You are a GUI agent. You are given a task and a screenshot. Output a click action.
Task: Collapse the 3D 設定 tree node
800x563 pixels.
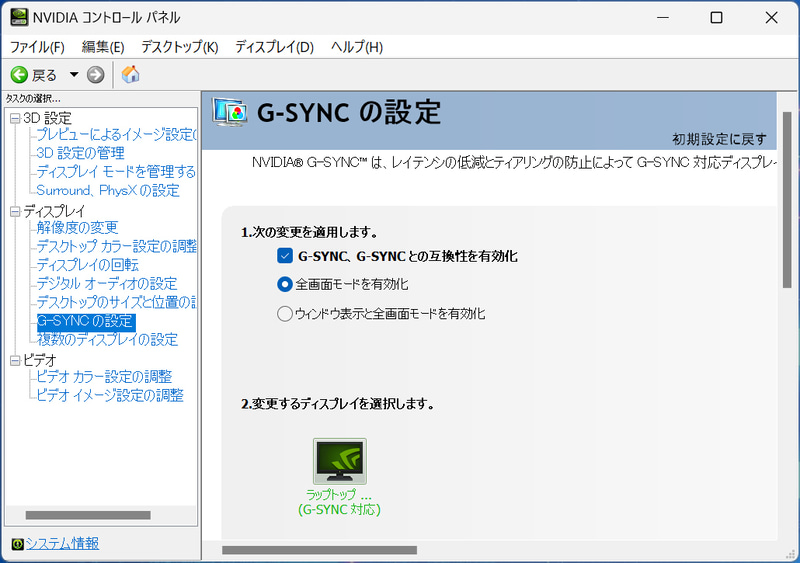[x=15, y=118]
